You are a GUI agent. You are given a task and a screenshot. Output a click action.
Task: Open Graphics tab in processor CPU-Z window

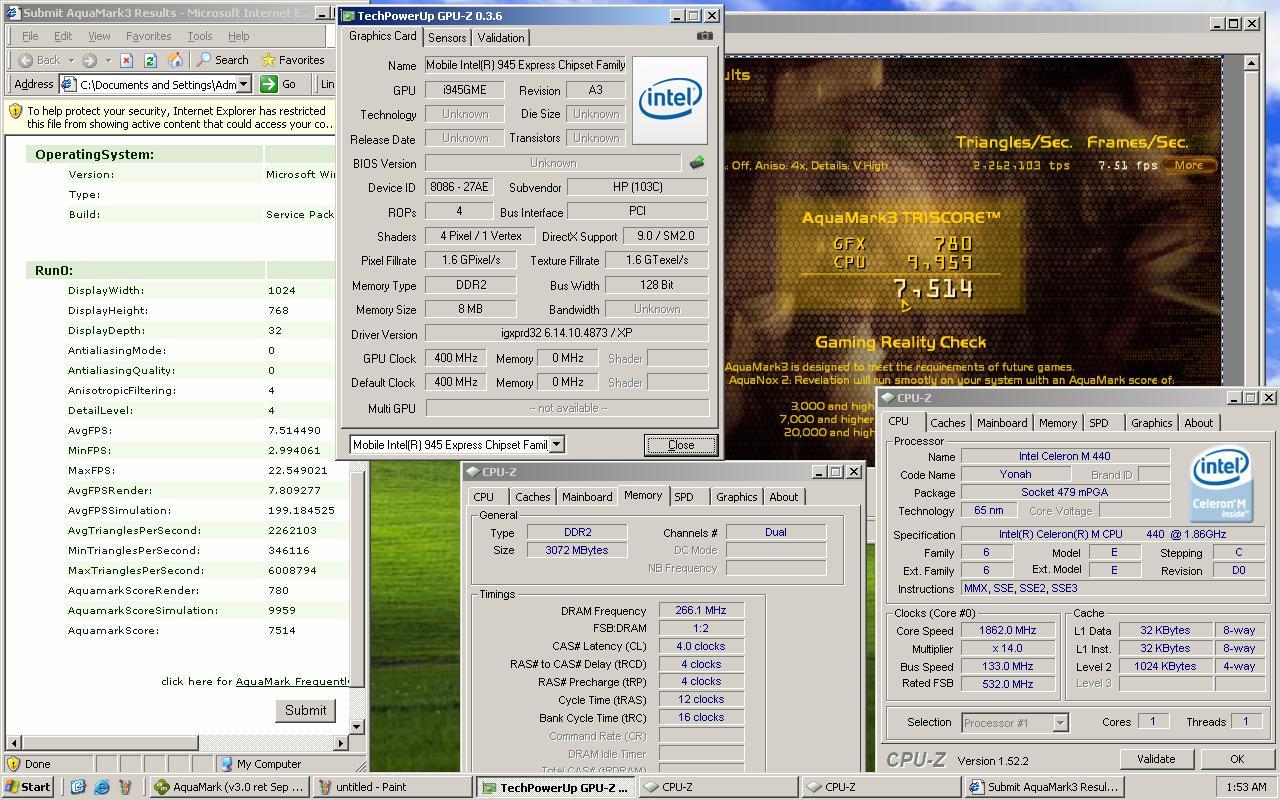[1151, 423]
